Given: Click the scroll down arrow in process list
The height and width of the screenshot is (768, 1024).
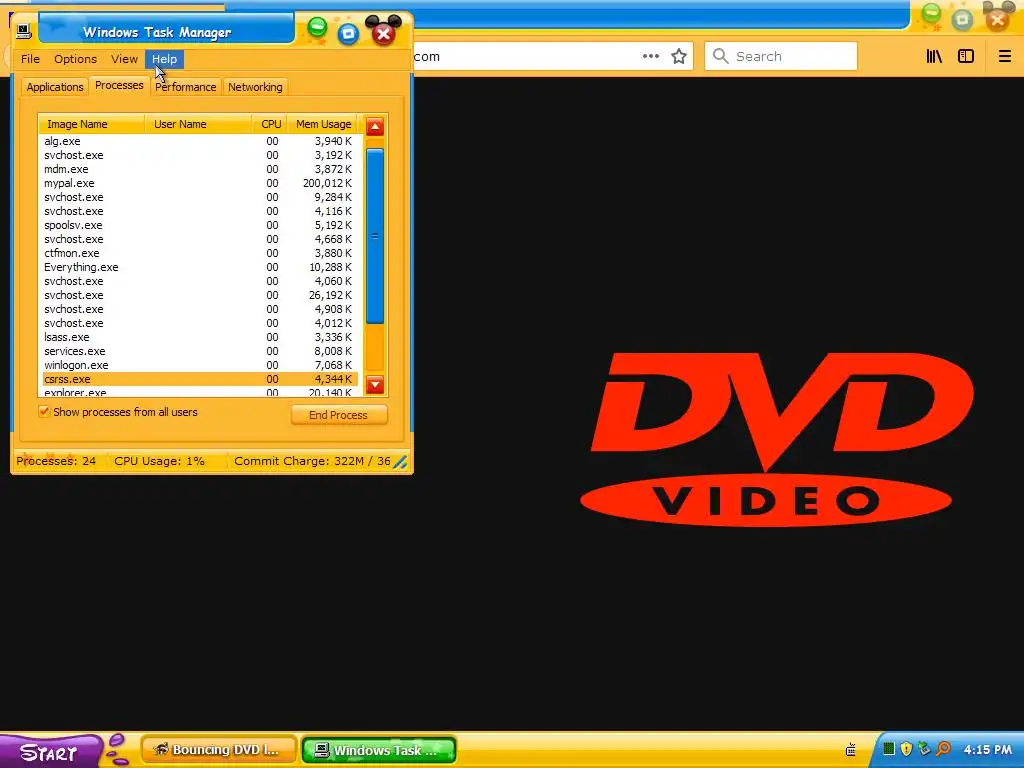Looking at the screenshot, I should 375,385.
